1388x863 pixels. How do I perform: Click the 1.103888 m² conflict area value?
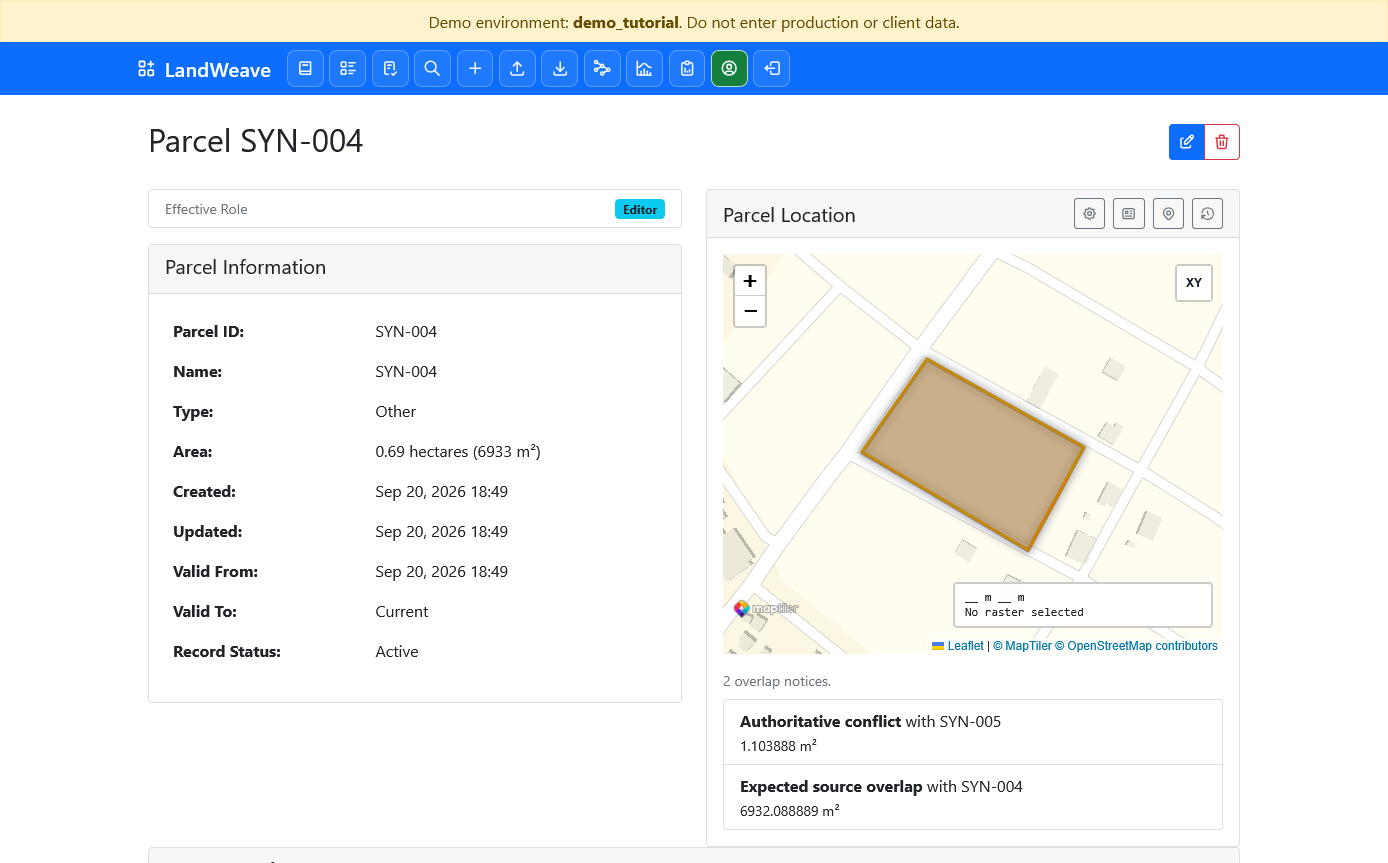(778, 746)
